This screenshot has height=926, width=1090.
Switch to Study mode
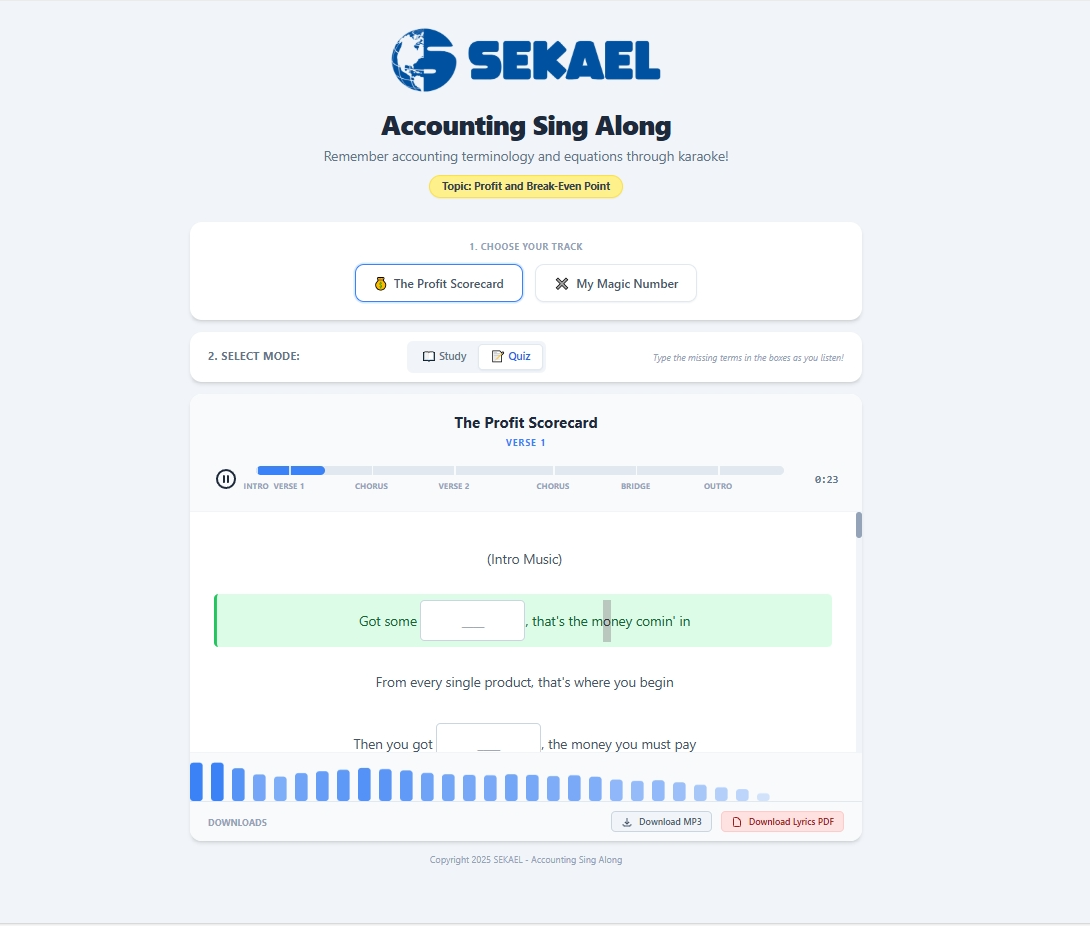(x=444, y=356)
